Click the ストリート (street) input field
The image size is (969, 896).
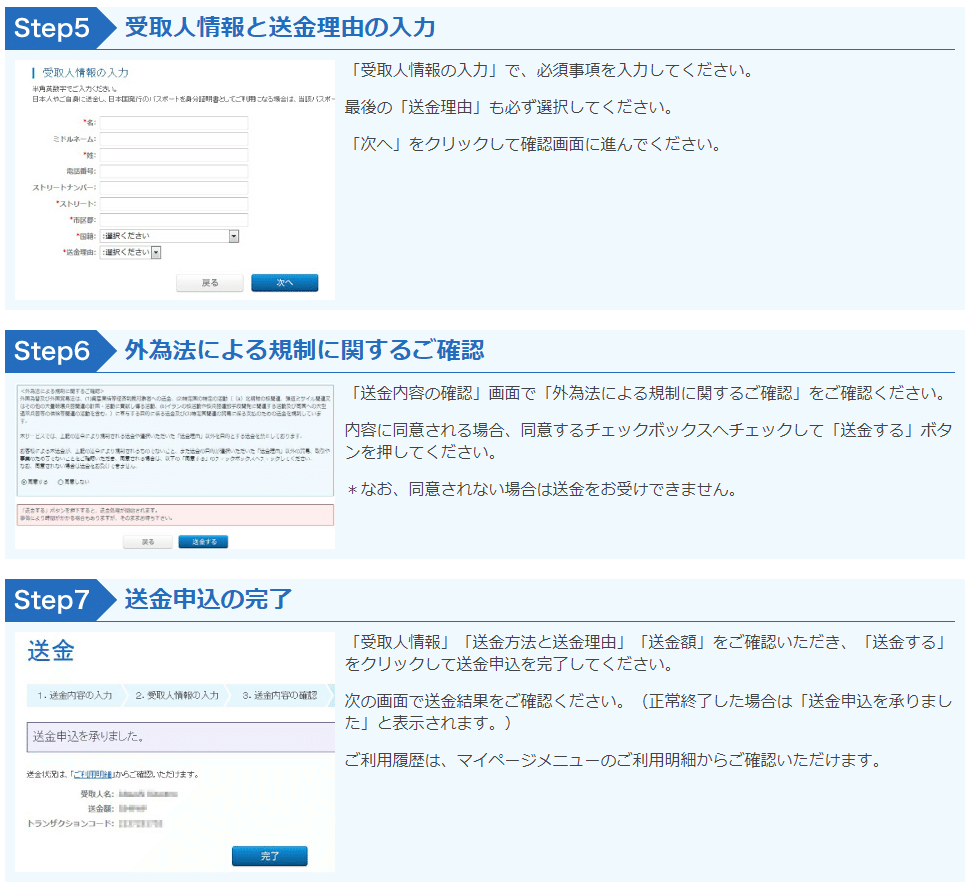click(172, 203)
